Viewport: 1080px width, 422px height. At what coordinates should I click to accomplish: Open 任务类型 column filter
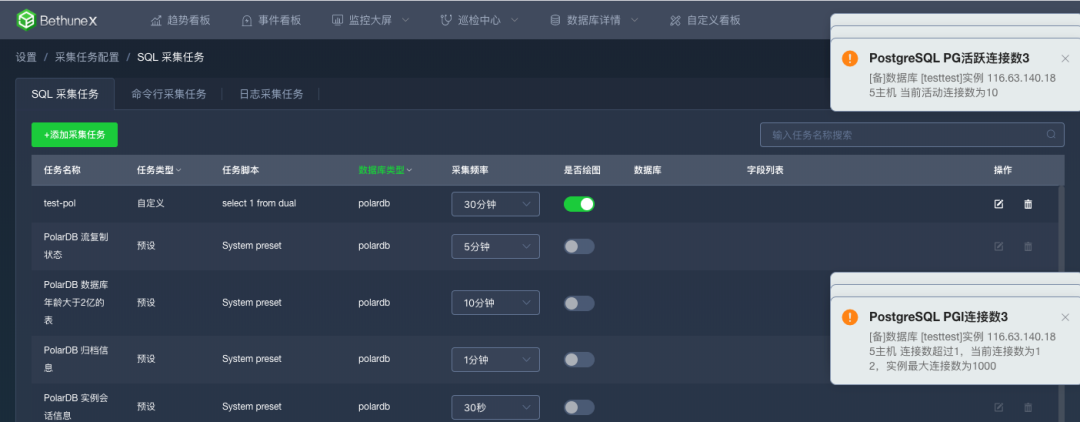click(x=179, y=170)
